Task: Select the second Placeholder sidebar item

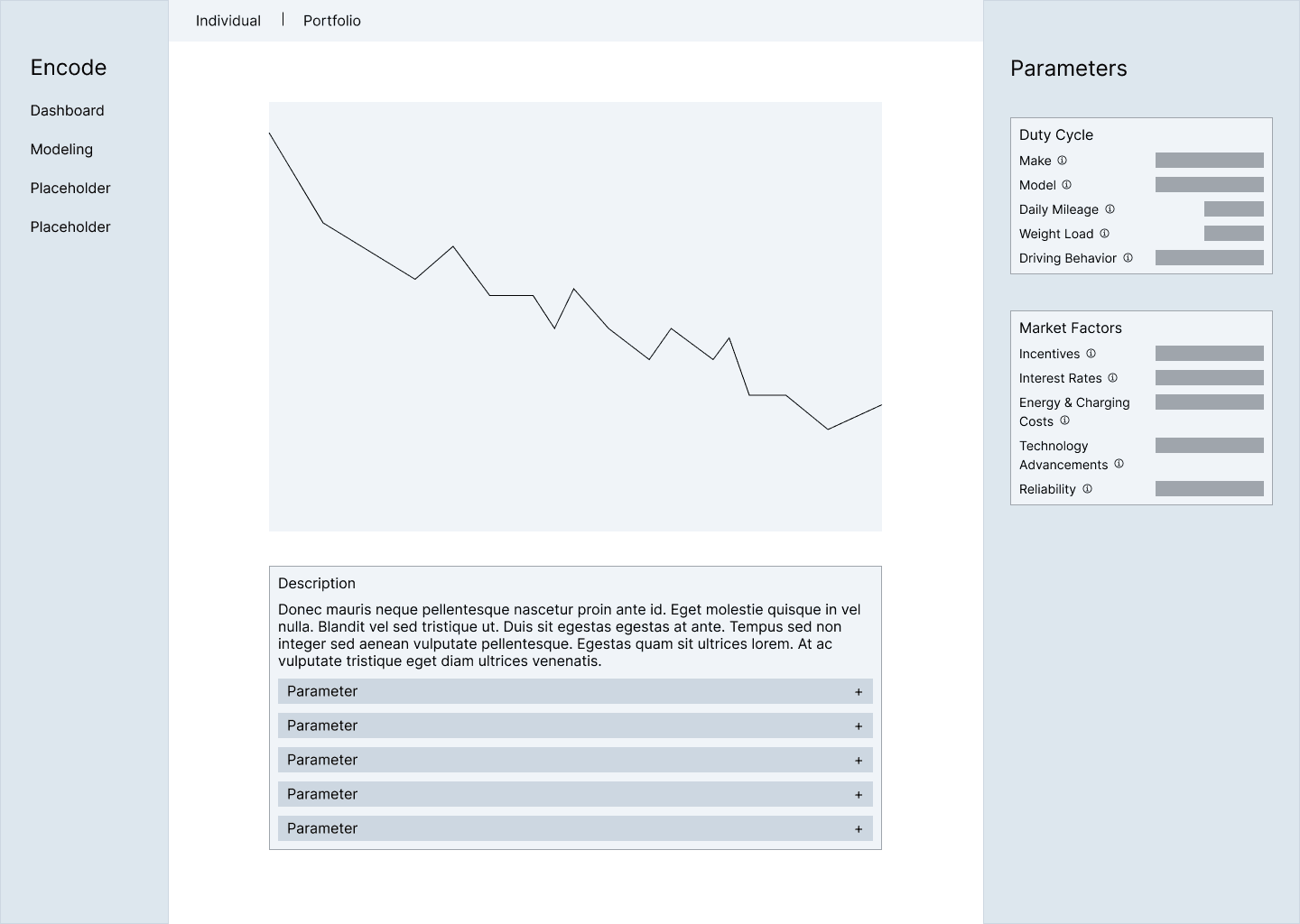Action: click(x=70, y=227)
